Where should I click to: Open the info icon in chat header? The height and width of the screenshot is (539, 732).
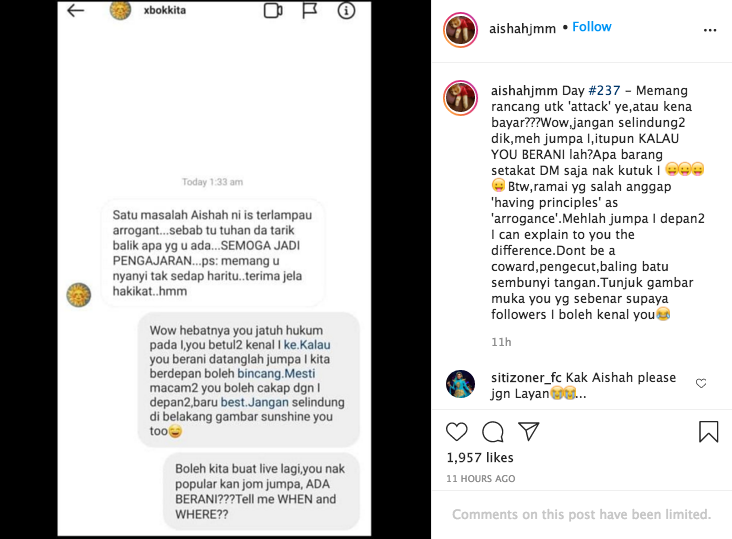coord(346,10)
